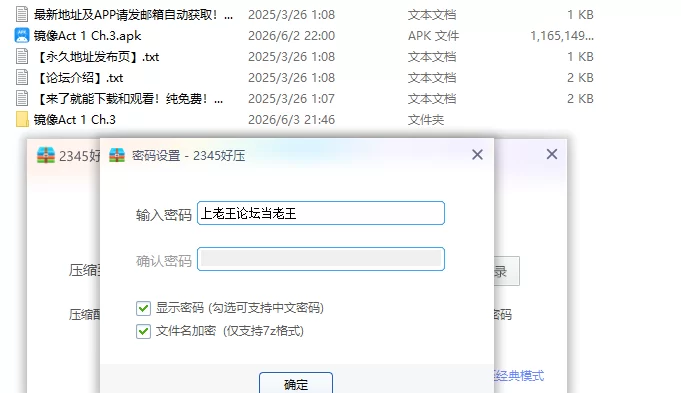Click the 2345好压 icon in the back window title

[46, 155]
